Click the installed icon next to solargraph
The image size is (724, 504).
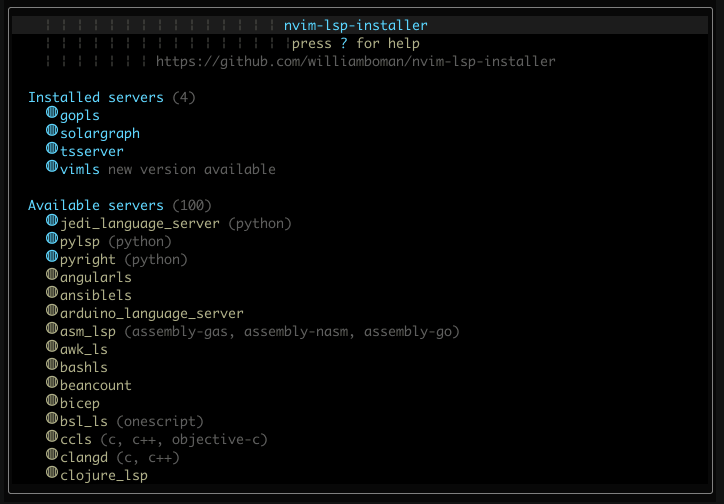pyautogui.click(x=52, y=132)
